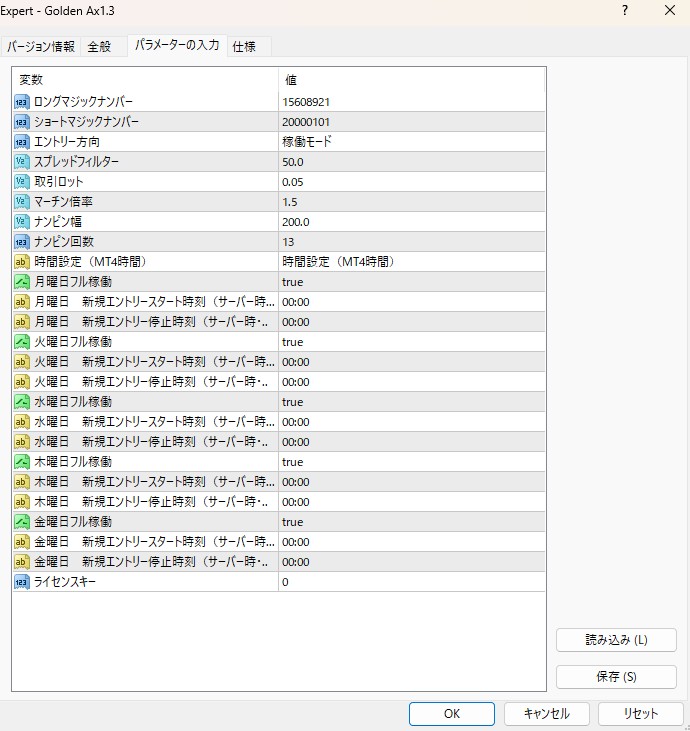Select the ナンピン回数 variable name
The image size is (690, 731).
click(x=64, y=242)
